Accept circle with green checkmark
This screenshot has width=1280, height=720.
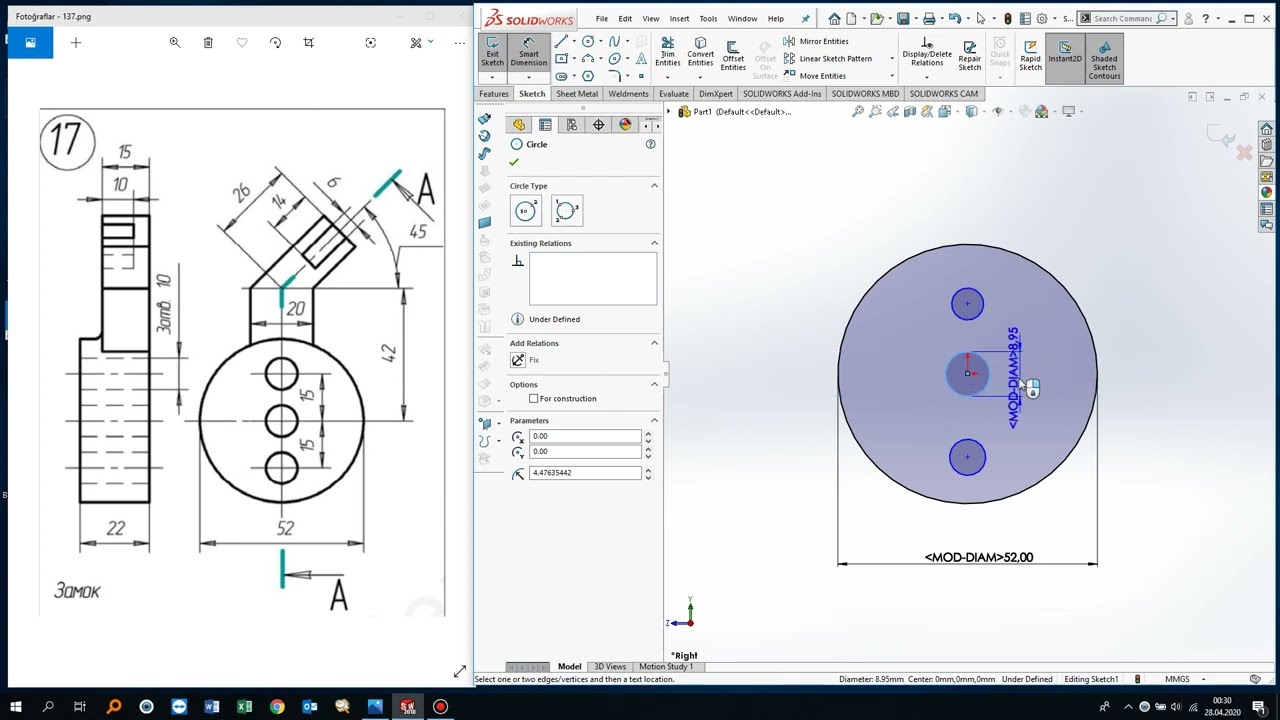coord(514,162)
